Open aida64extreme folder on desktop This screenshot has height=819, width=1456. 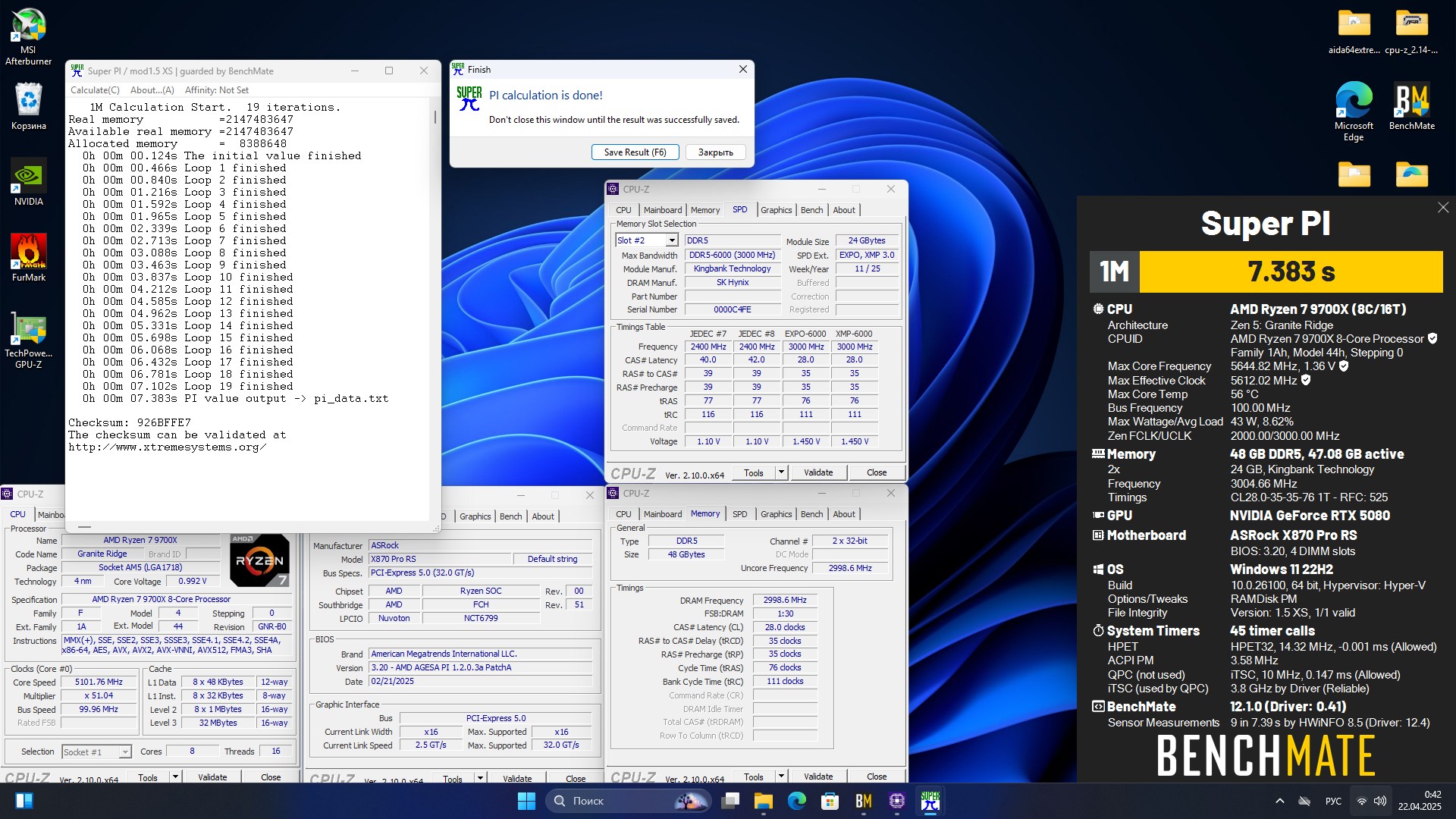click(1354, 32)
